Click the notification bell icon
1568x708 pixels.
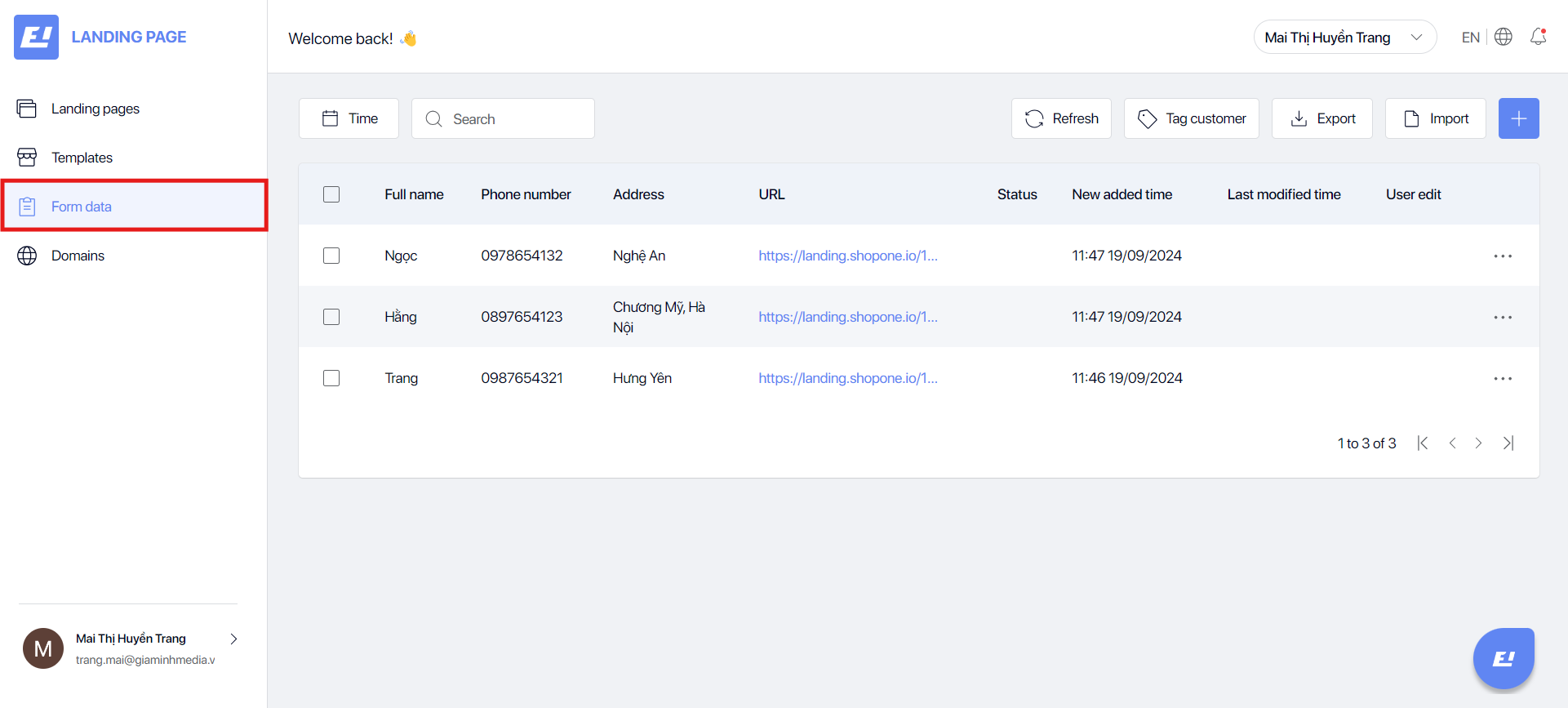(x=1538, y=37)
